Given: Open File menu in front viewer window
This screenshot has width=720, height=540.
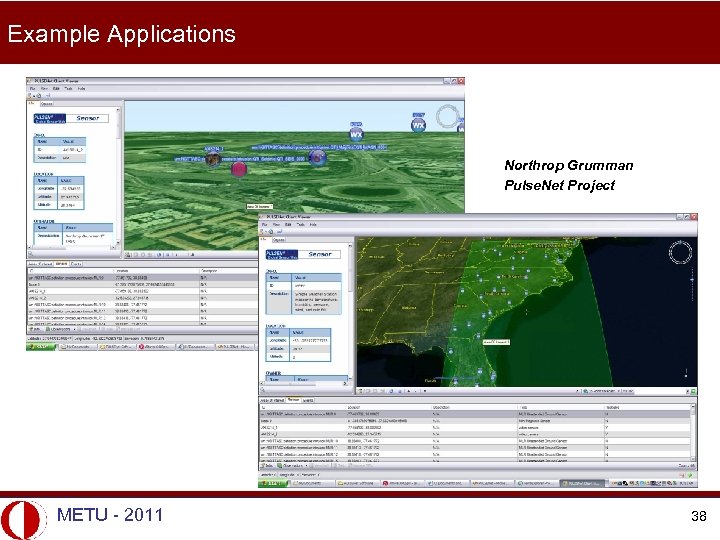Looking at the screenshot, I should click(264, 225).
